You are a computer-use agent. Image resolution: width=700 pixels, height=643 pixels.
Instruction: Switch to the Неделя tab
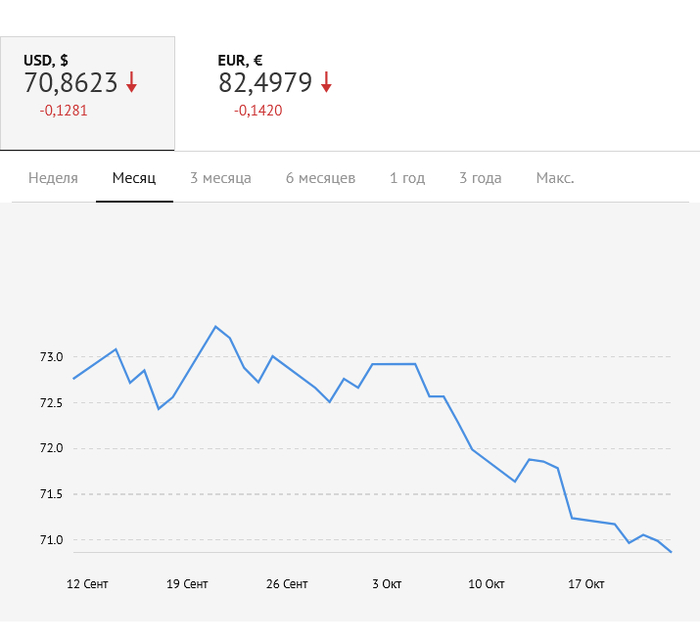pos(53,178)
